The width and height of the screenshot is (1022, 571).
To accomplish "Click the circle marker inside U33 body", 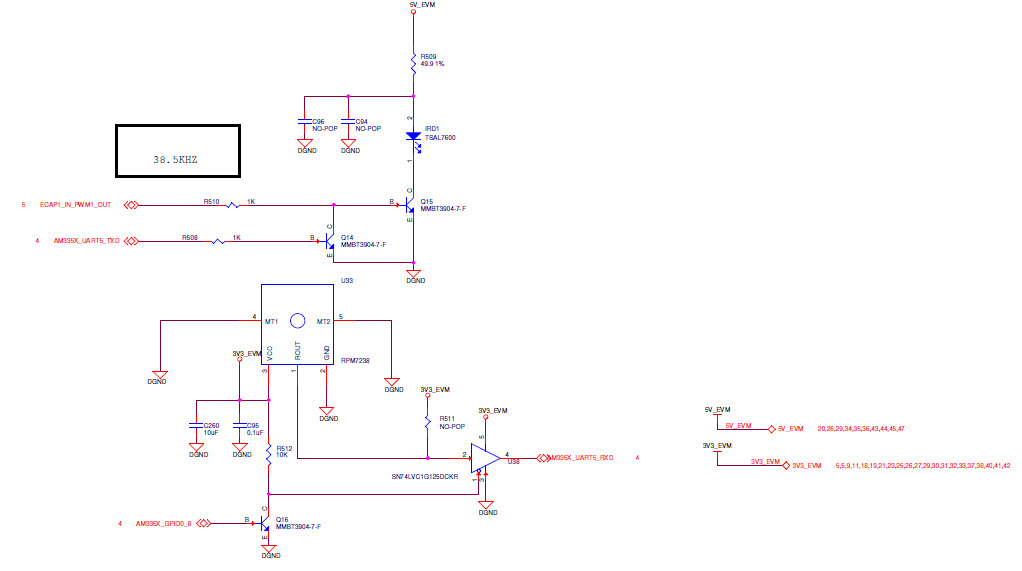I will [x=297, y=321].
